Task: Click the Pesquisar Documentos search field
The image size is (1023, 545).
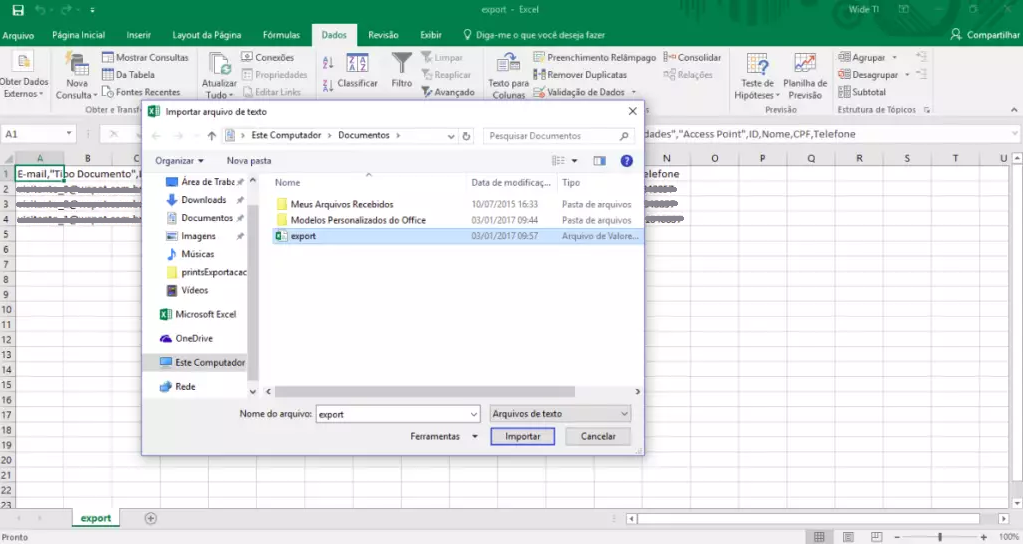Action: pos(558,136)
